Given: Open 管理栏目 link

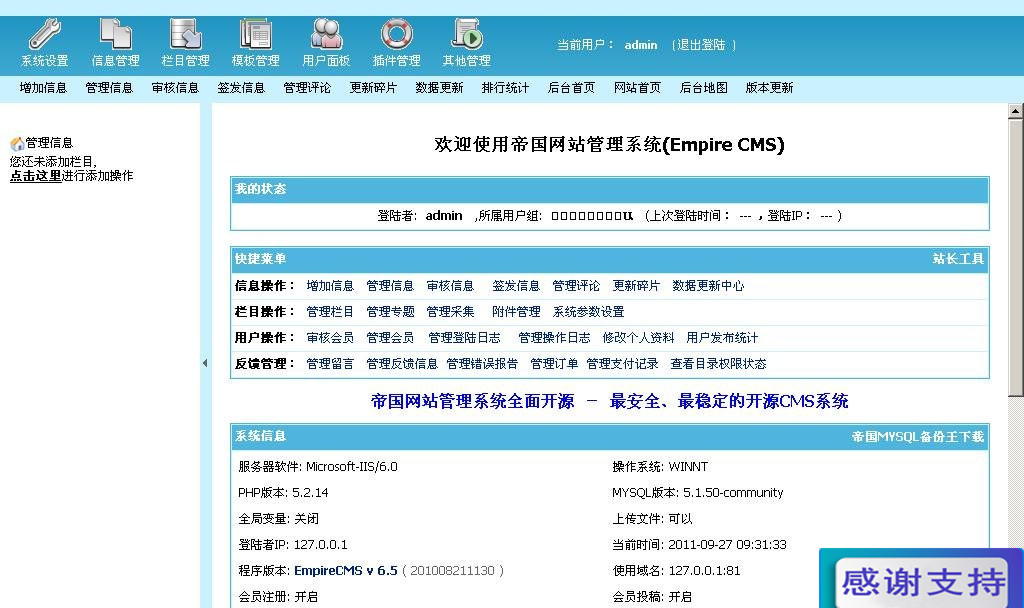Looking at the screenshot, I should click(x=330, y=312).
